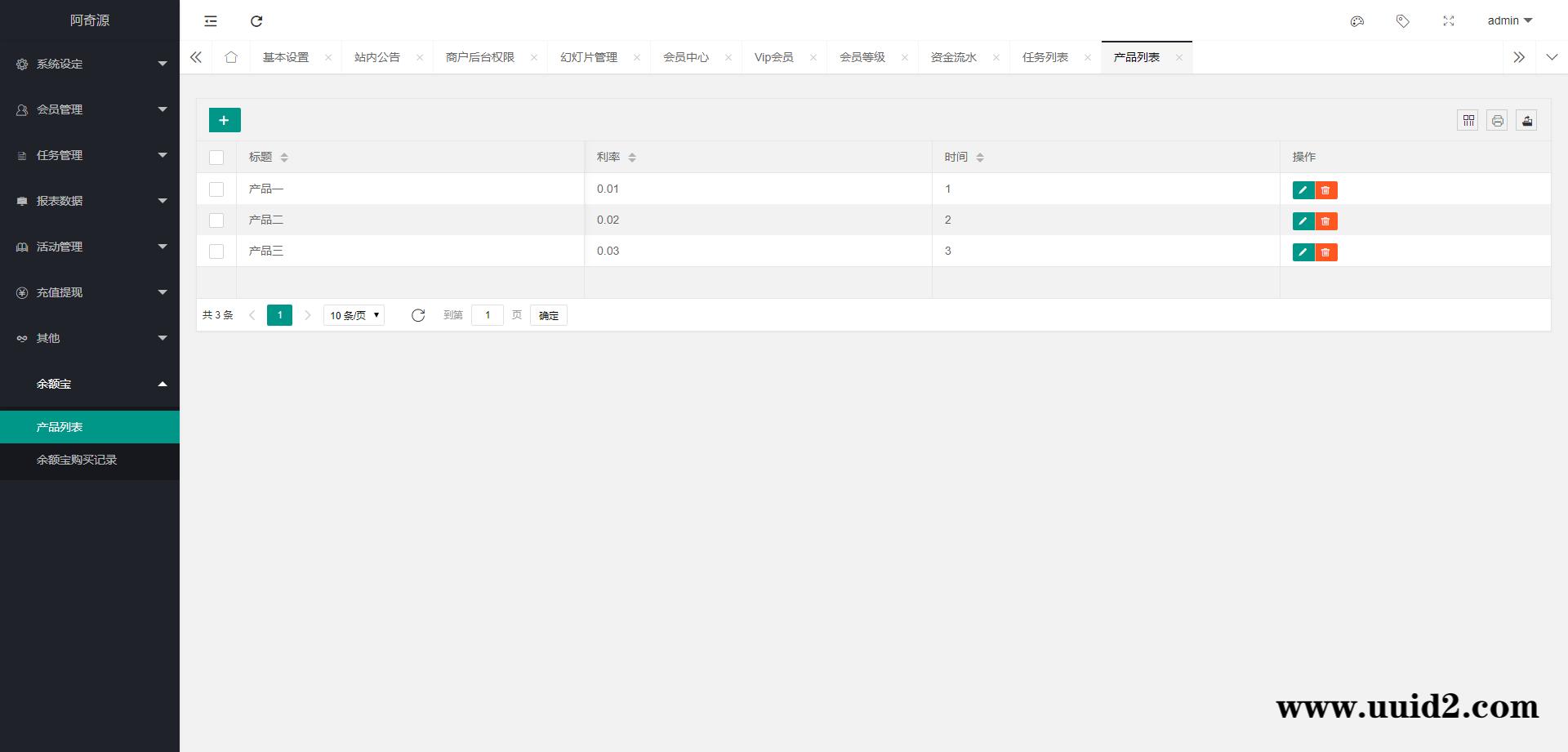Collapse the 余额宝 sidebar section

[90, 384]
